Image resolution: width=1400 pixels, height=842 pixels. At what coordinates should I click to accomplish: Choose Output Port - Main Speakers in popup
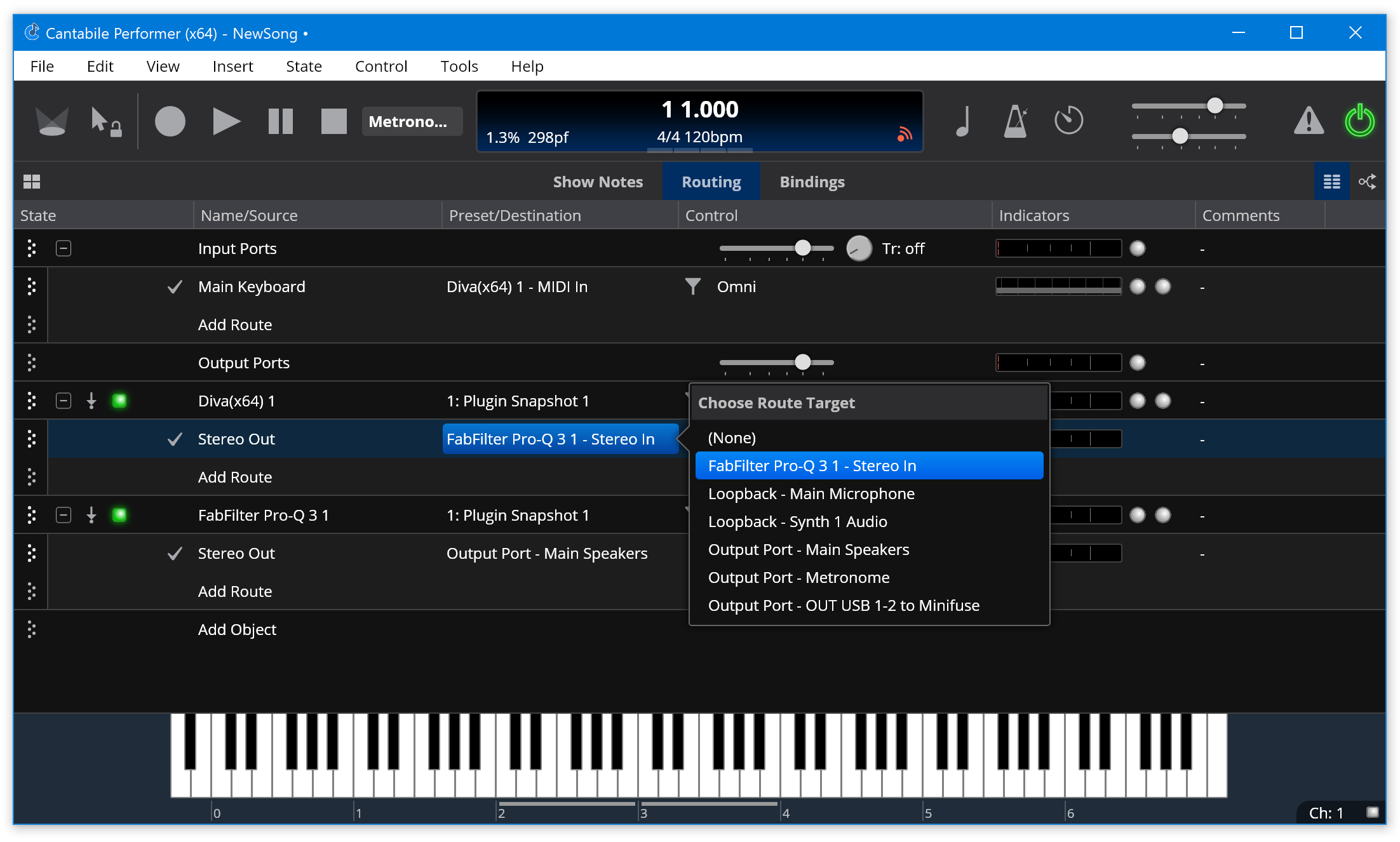[869, 549]
